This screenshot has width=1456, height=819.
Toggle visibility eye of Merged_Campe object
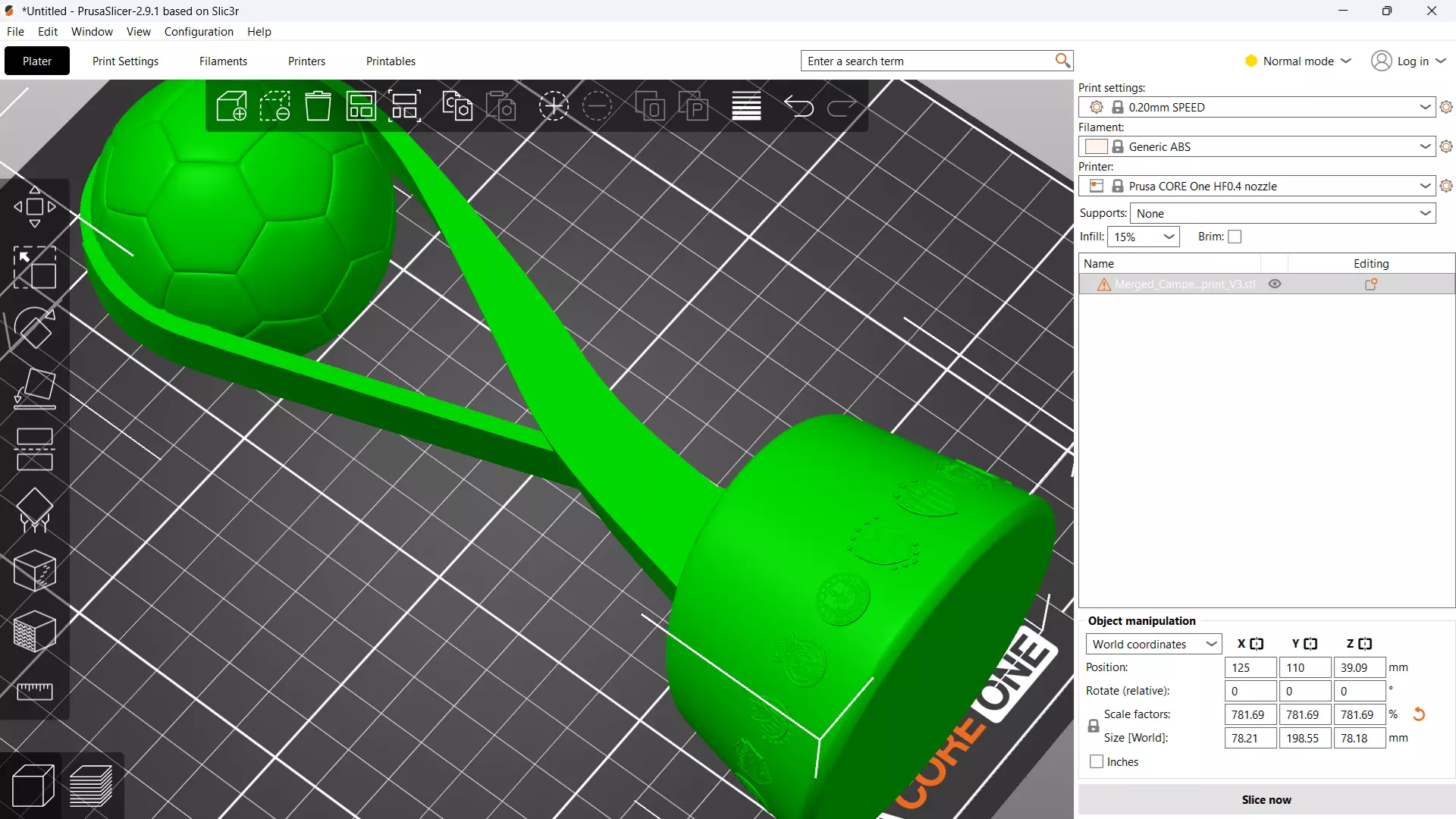click(1275, 284)
